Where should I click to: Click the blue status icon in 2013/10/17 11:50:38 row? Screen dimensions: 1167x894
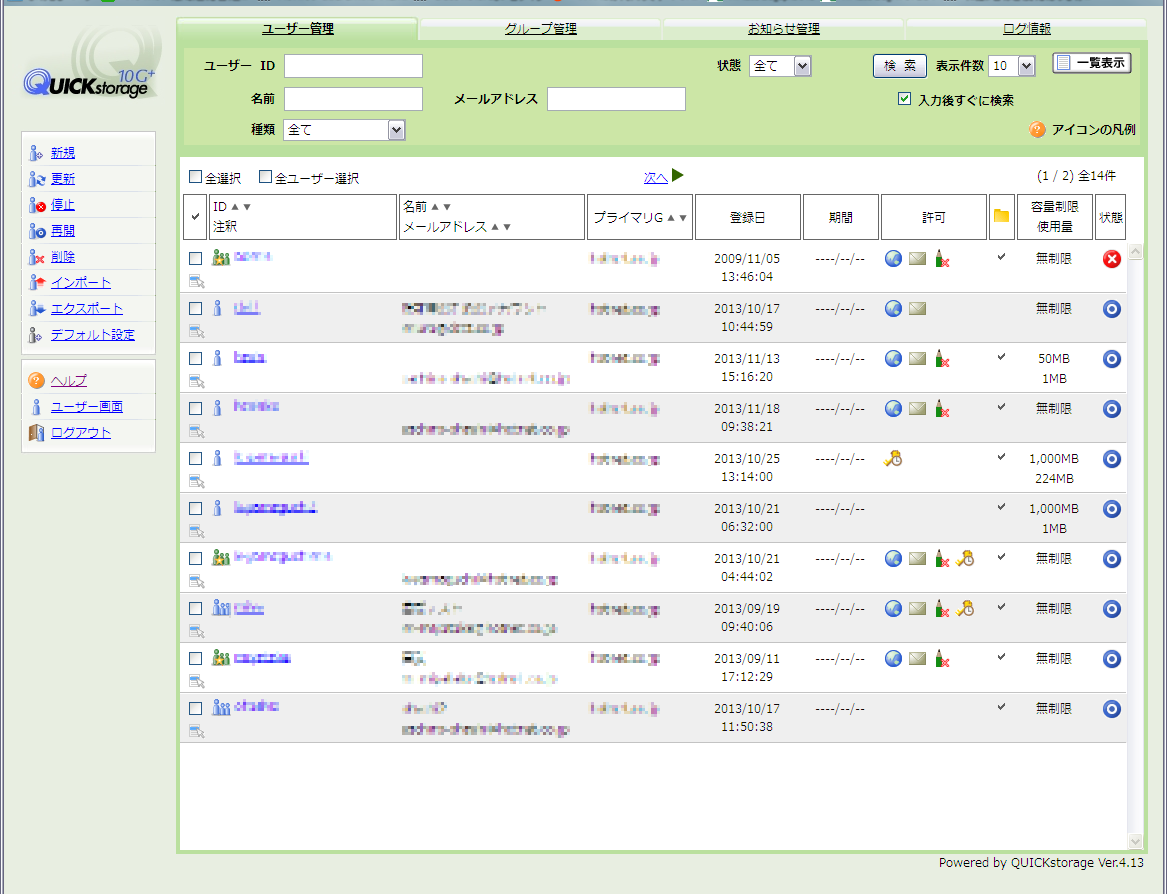click(1111, 709)
